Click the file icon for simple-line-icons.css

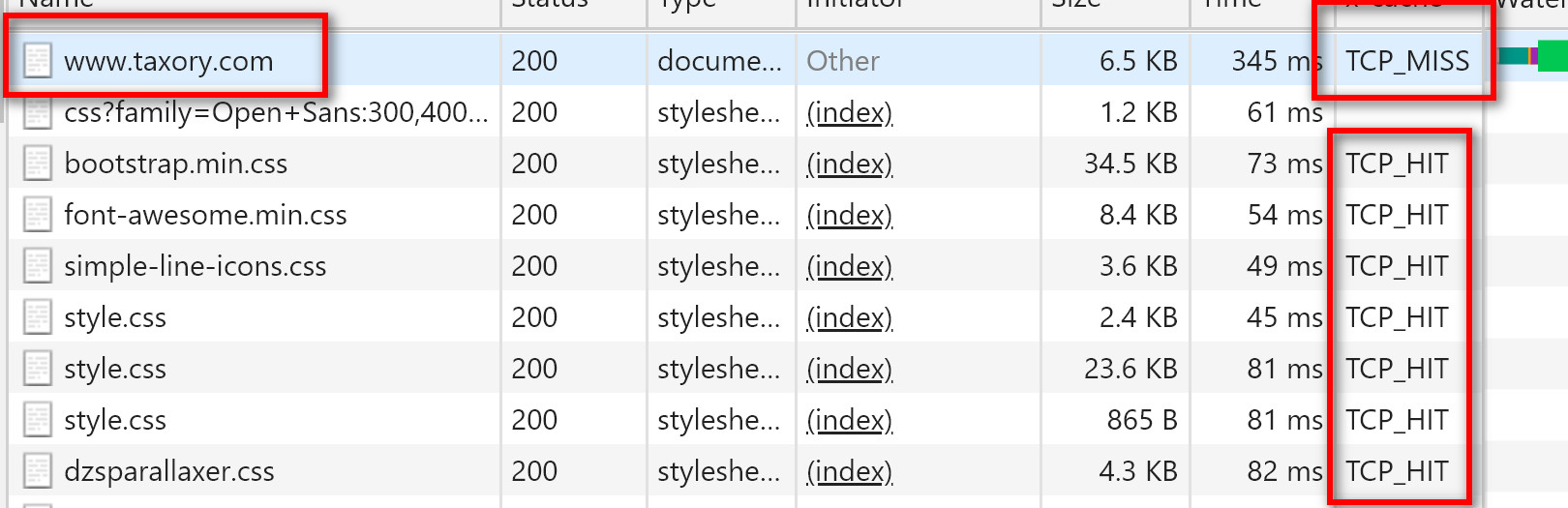pyautogui.click(x=37, y=265)
